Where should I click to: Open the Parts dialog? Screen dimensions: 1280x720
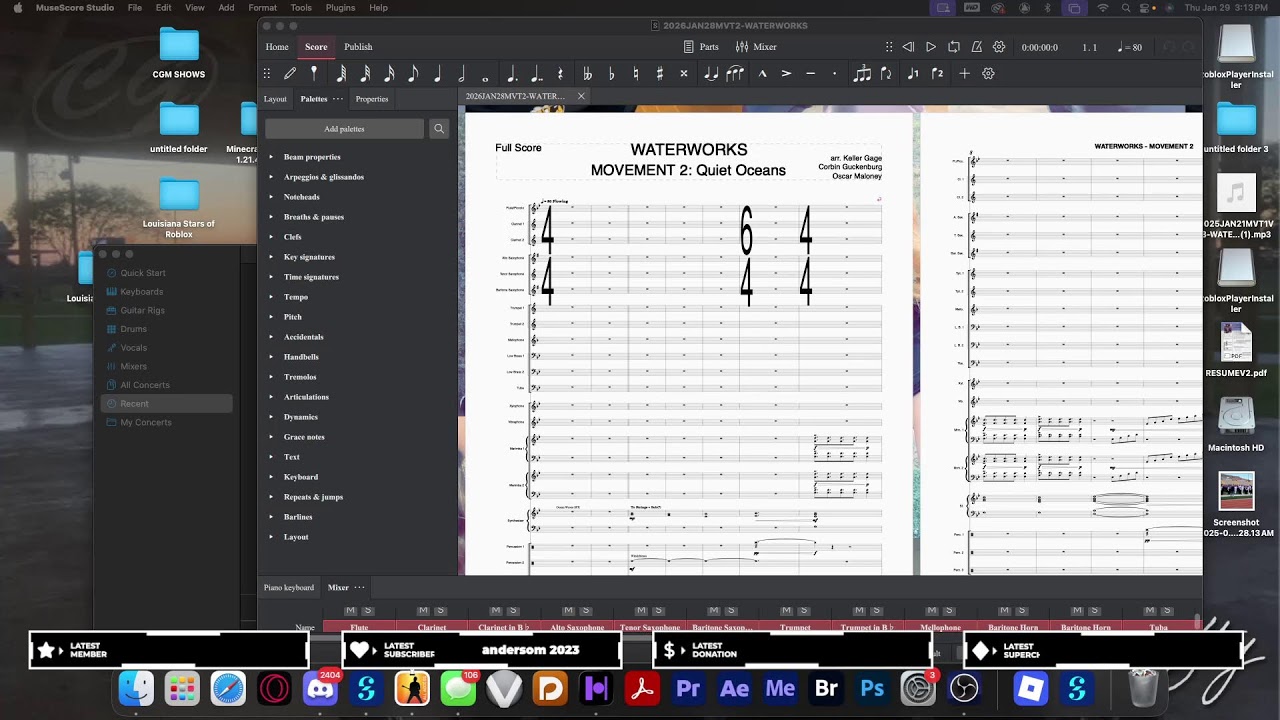(701, 47)
